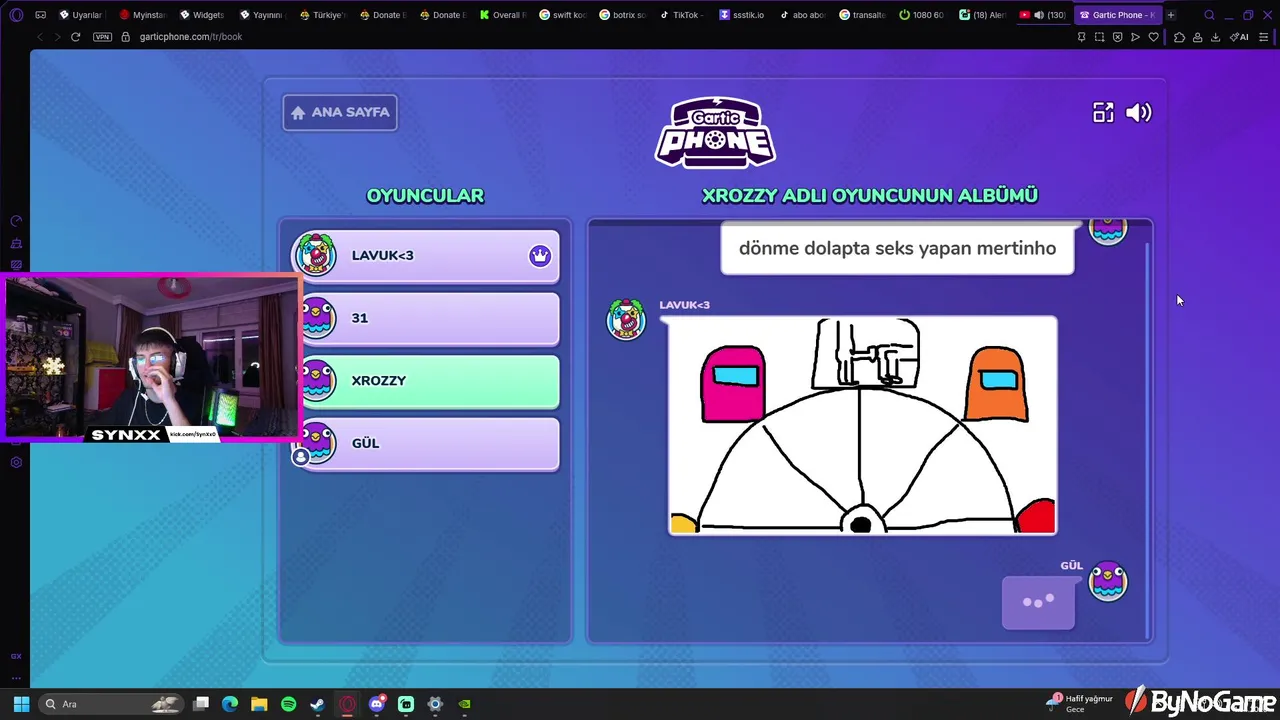The height and width of the screenshot is (720, 1280).
Task: Click the taskbar search box Ara
Action: (x=110, y=704)
